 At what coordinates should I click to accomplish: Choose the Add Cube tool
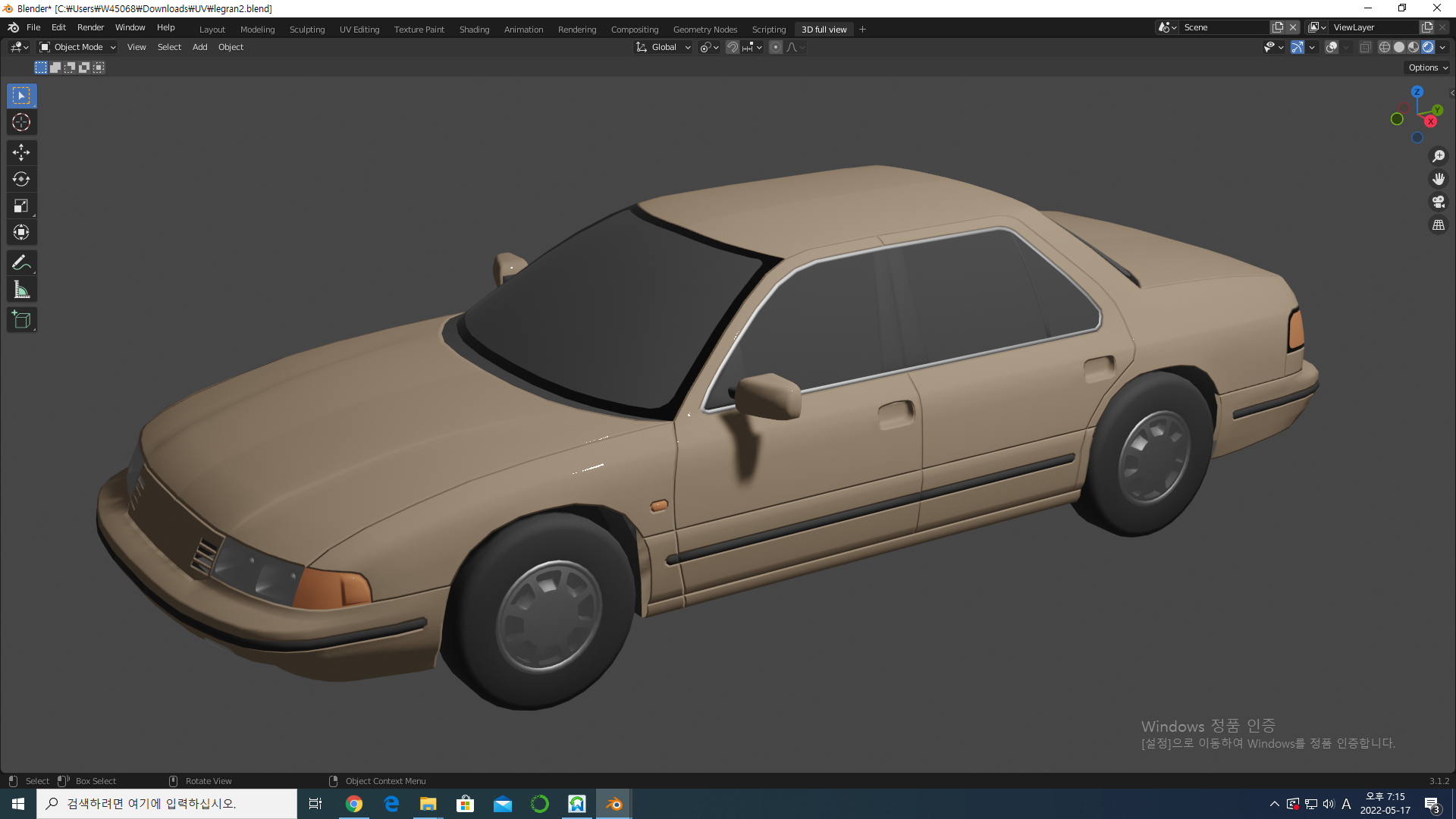pyautogui.click(x=21, y=320)
